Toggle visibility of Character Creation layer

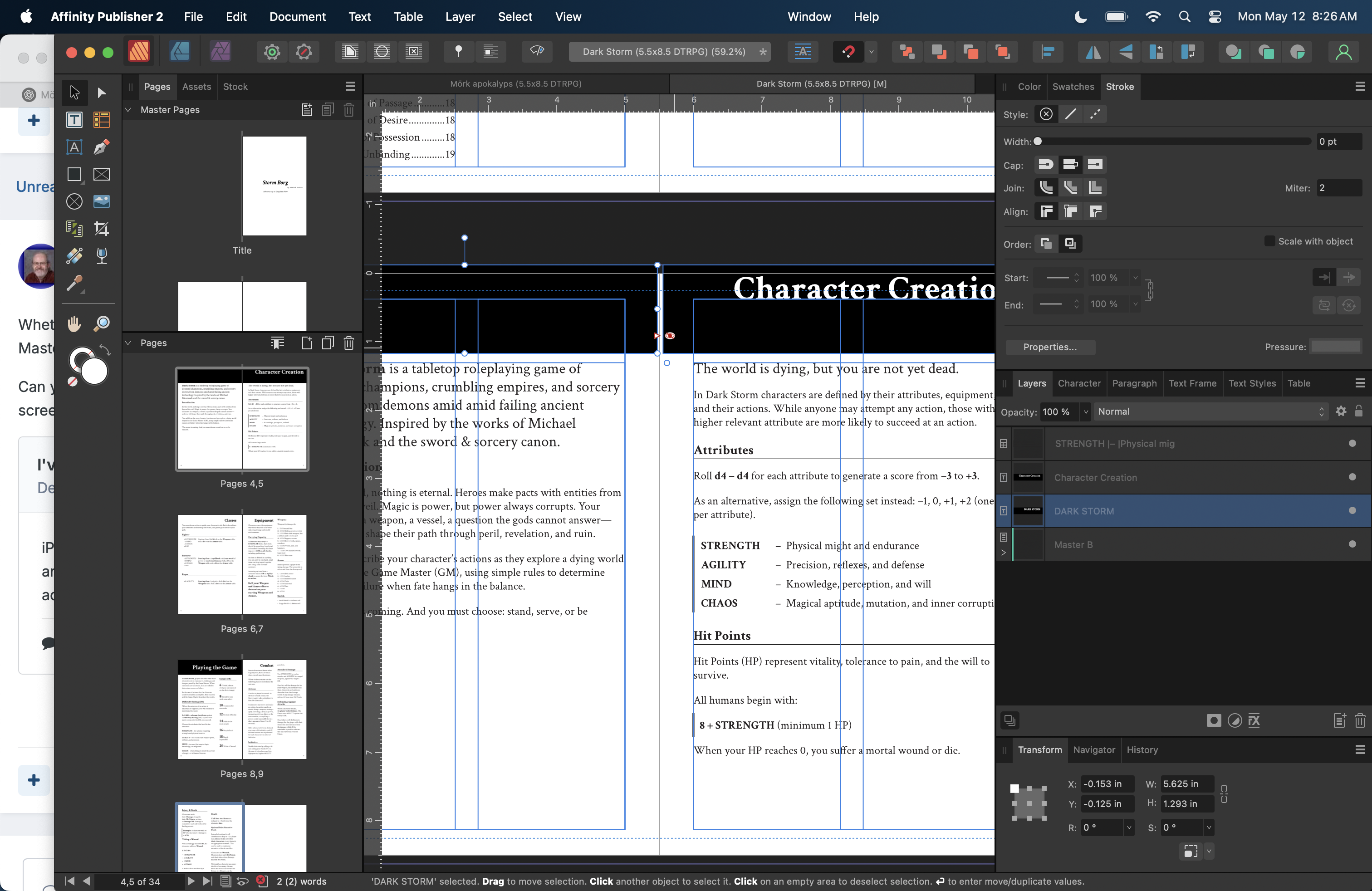point(1352,477)
